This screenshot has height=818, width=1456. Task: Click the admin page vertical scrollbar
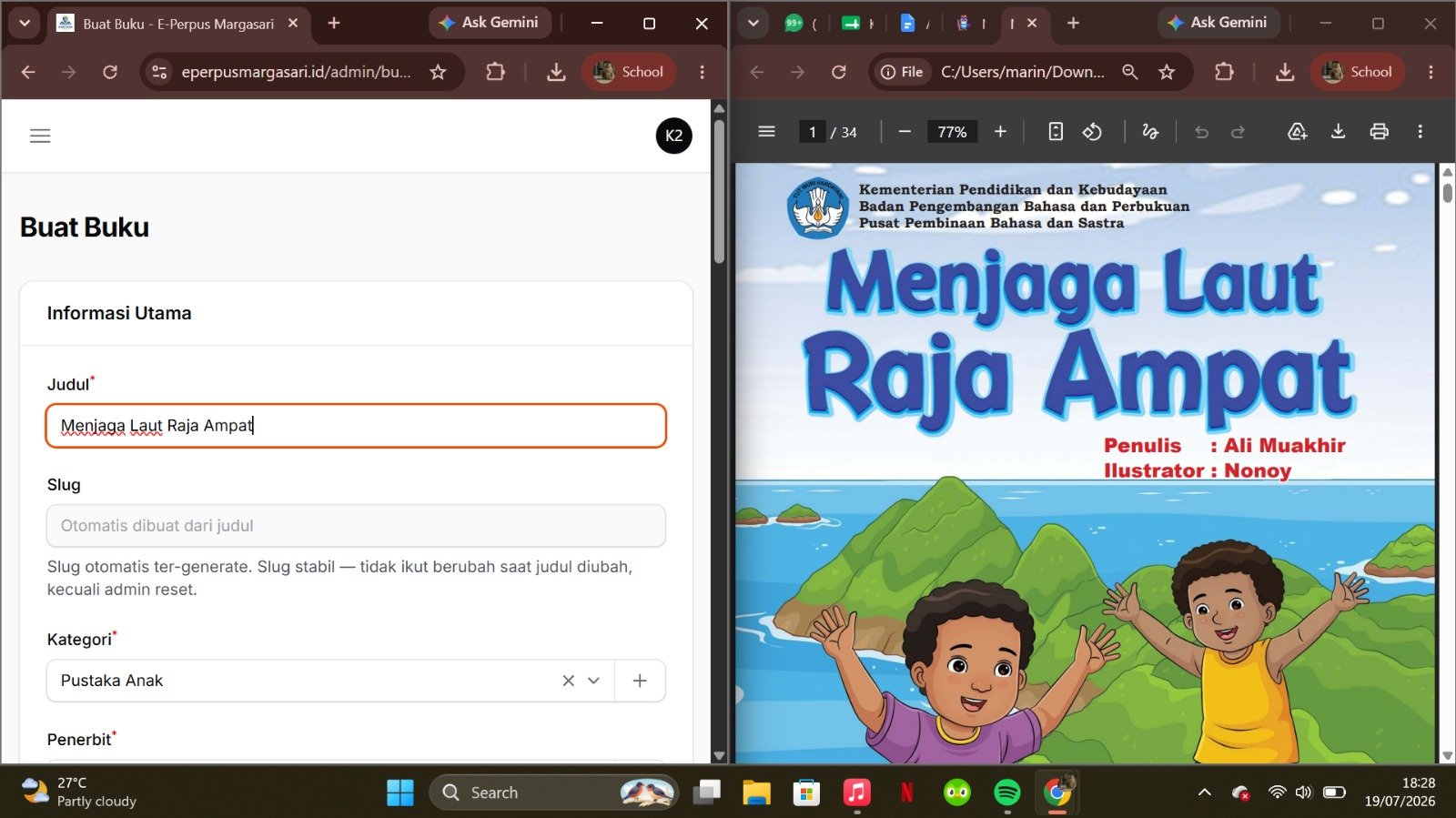(719, 191)
